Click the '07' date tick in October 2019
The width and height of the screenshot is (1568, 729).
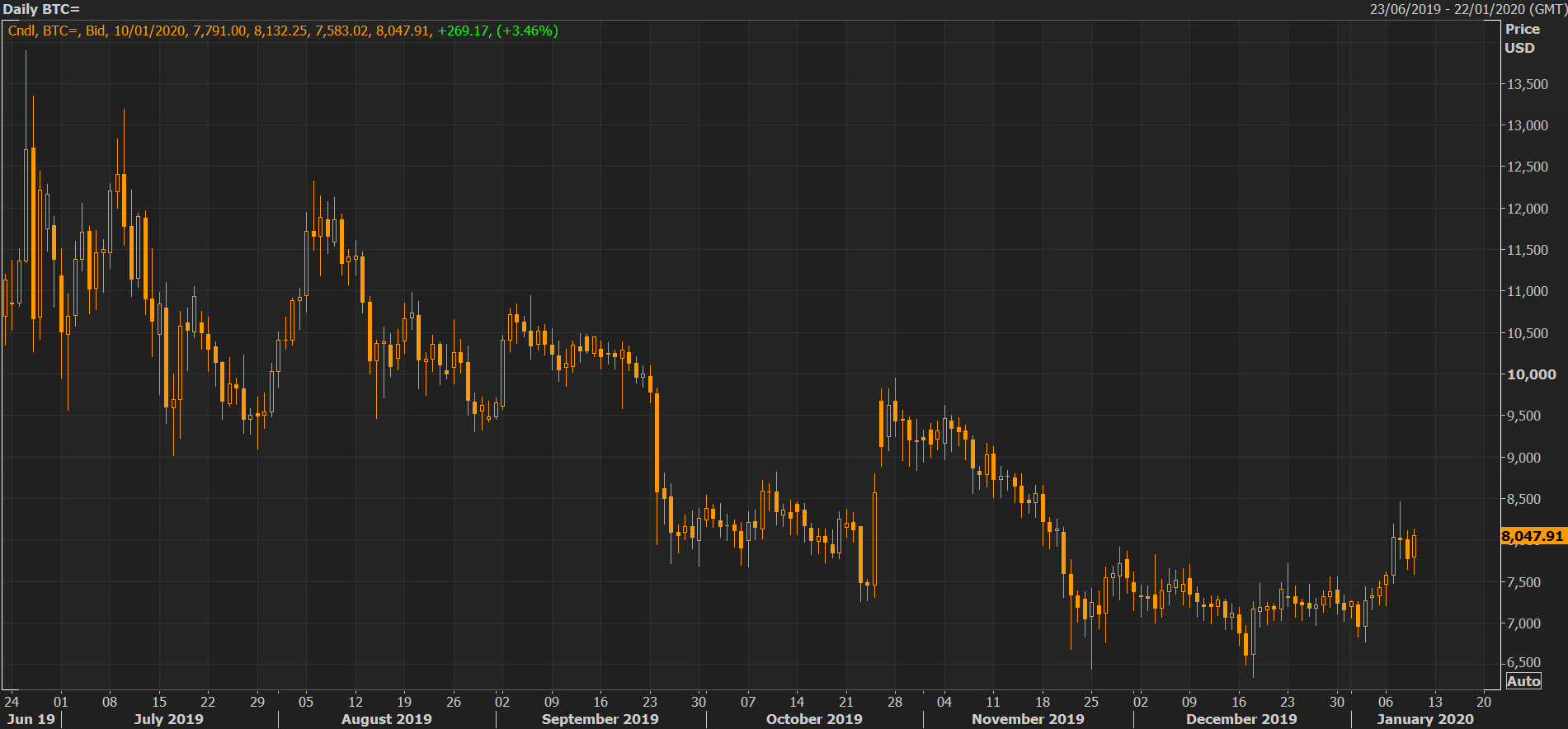pyautogui.click(x=748, y=702)
